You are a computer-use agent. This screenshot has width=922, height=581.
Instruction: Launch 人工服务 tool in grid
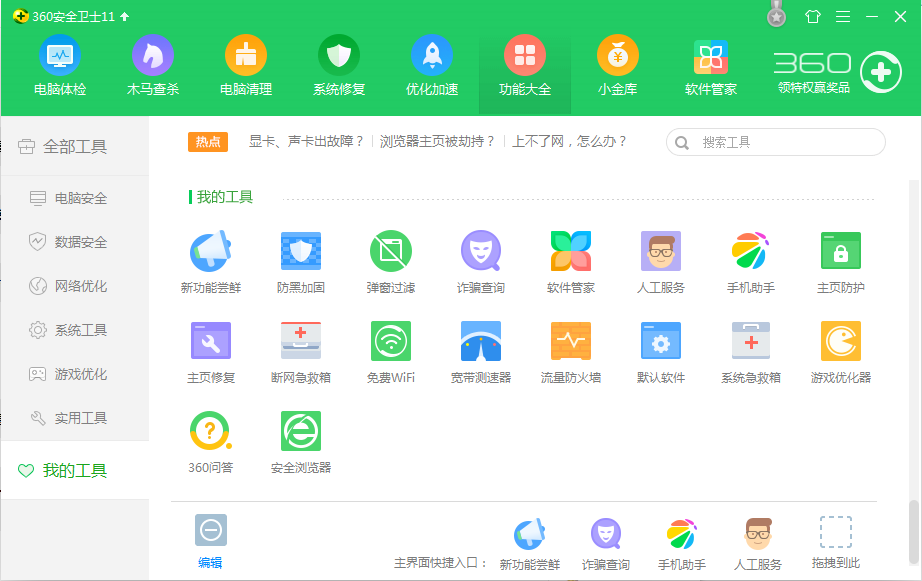pyautogui.click(x=660, y=262)
